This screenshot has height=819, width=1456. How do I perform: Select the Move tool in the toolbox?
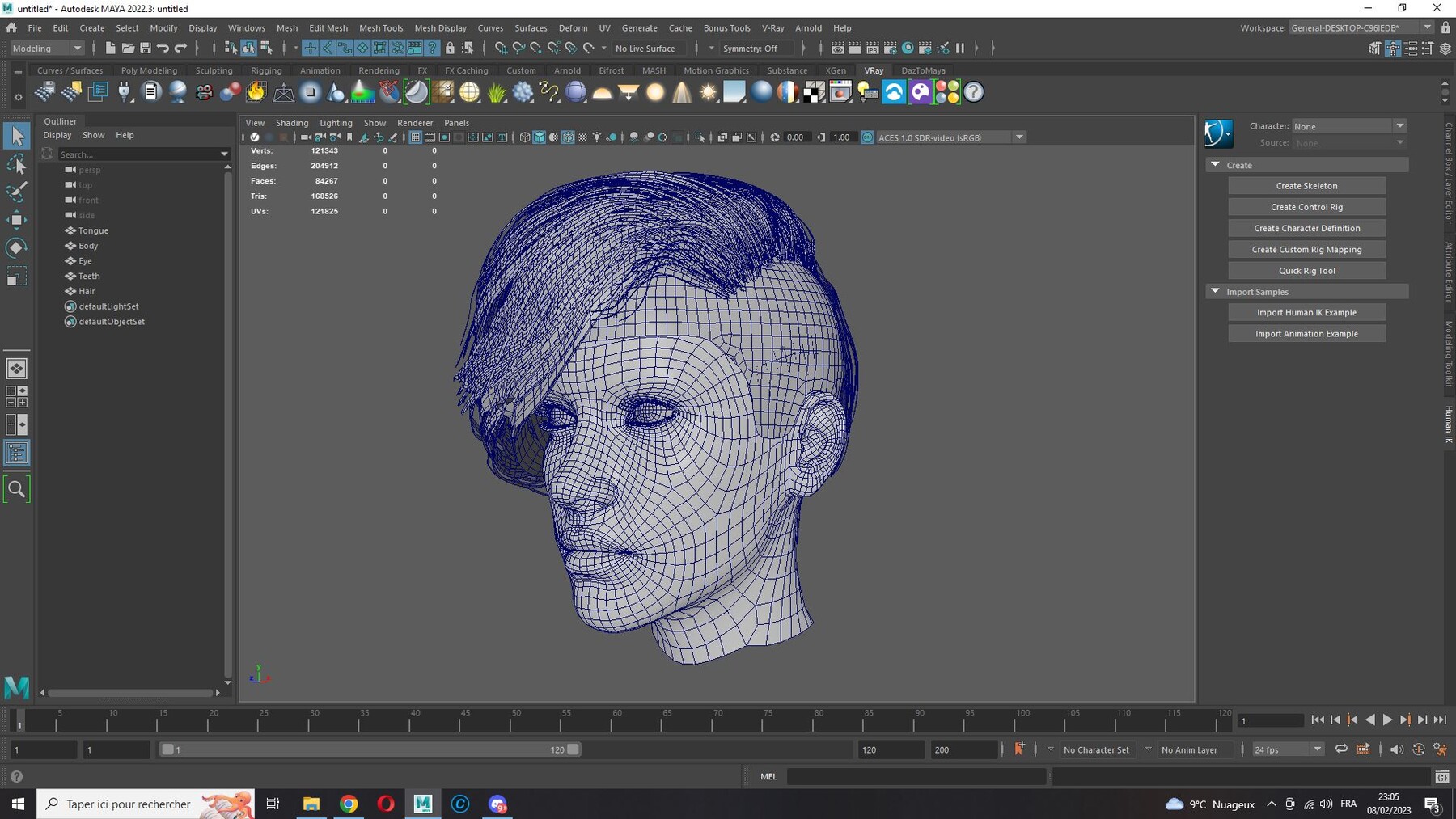(x=16, y=220)
